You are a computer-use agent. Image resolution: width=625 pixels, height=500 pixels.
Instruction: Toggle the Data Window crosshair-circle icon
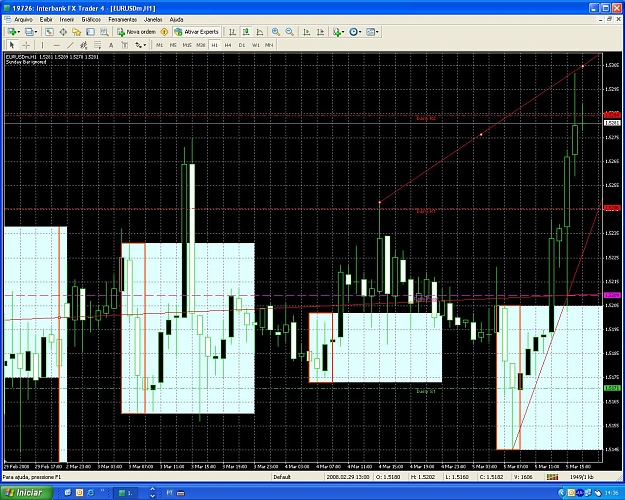63,32
